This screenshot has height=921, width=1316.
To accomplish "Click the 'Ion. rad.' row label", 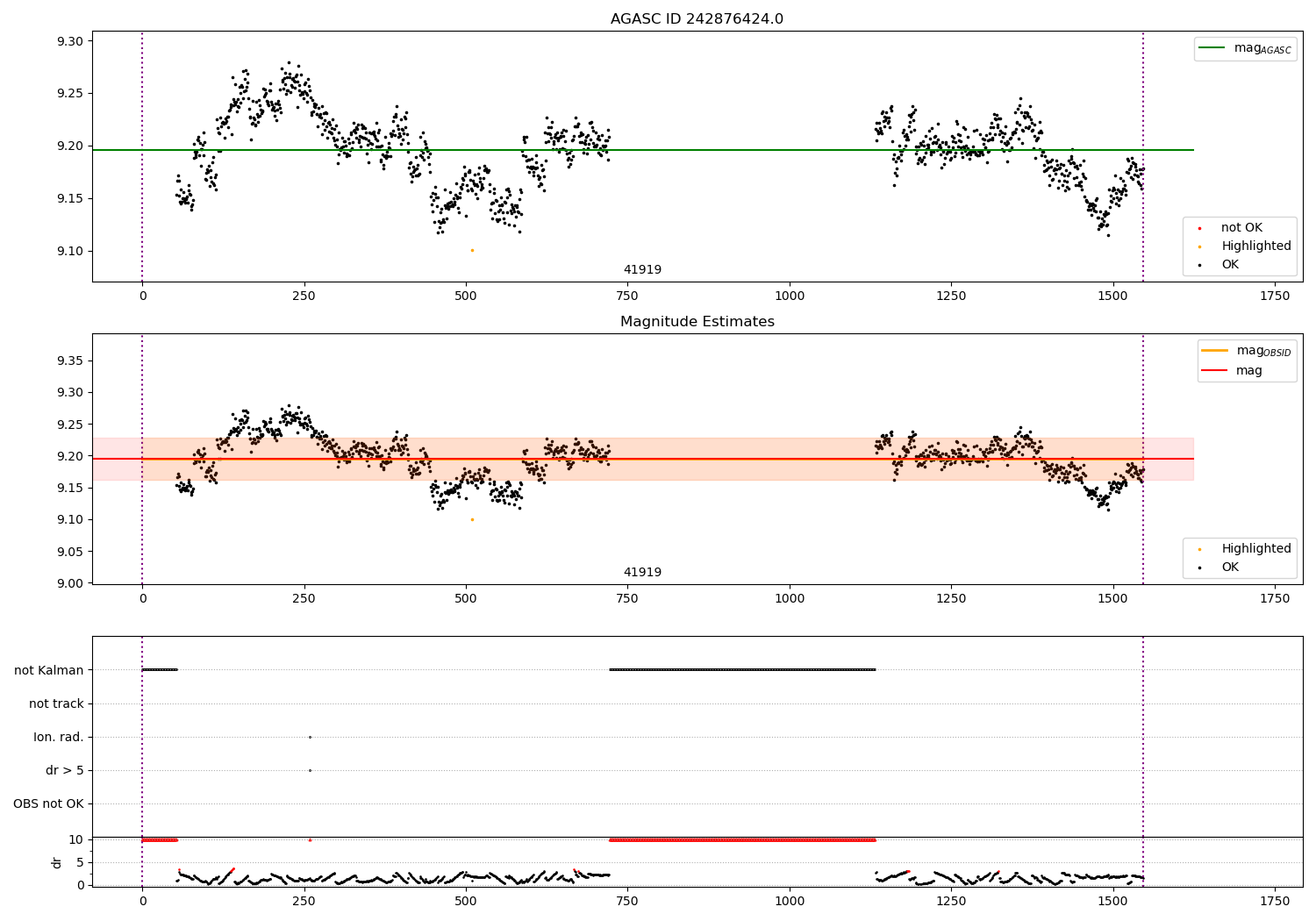I will [x=59, y=737].
